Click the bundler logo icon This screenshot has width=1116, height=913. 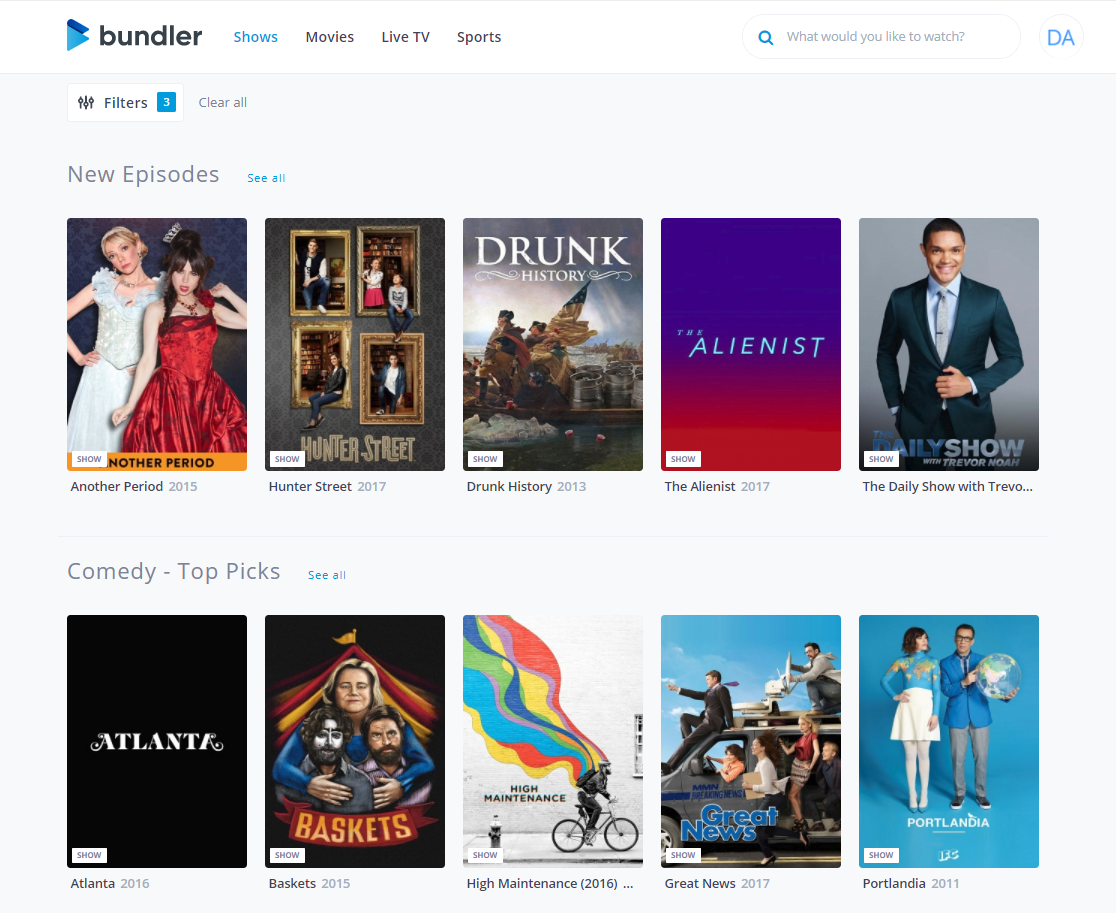point(78,35)
